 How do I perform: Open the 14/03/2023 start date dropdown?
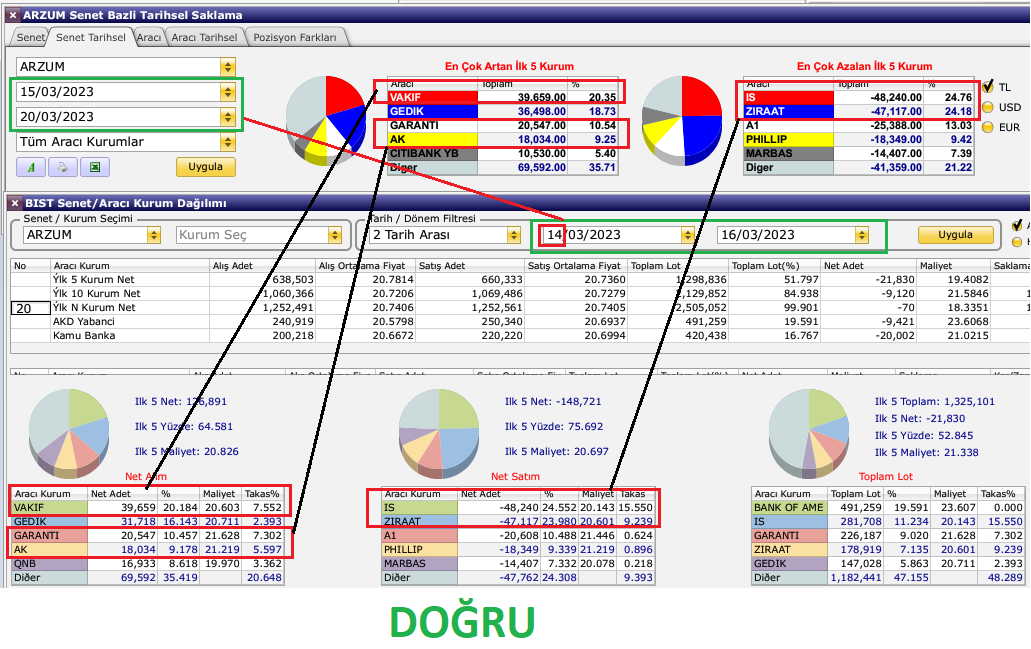point(688,235)
